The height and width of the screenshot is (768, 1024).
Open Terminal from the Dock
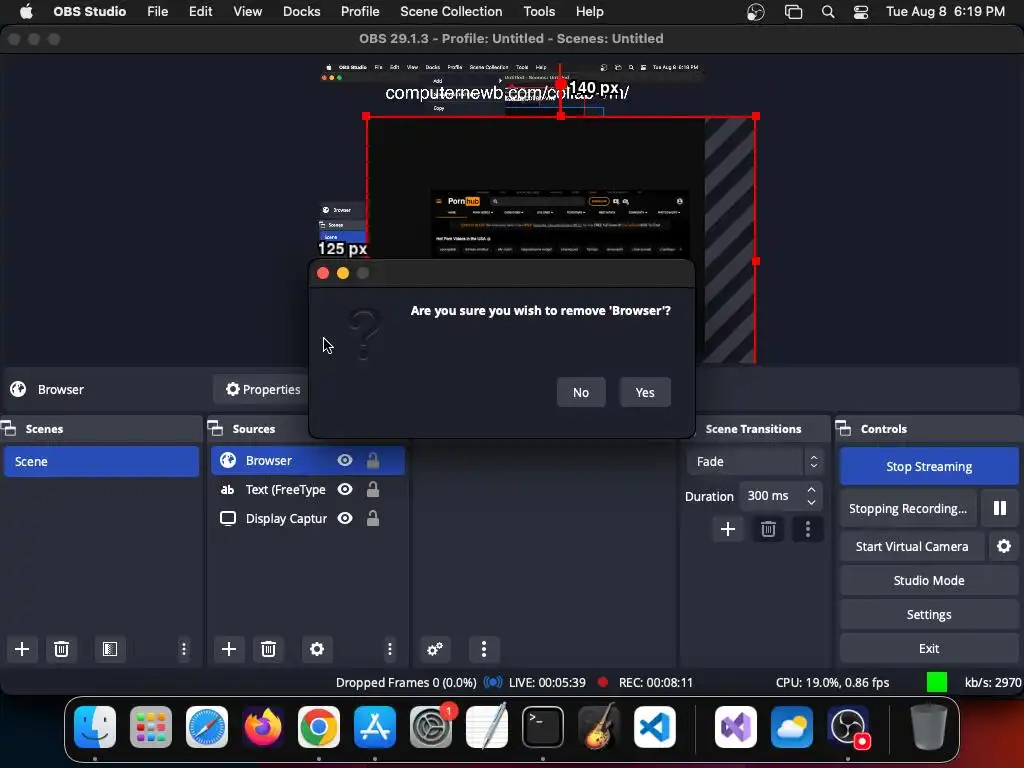click(x=543, y=727)
